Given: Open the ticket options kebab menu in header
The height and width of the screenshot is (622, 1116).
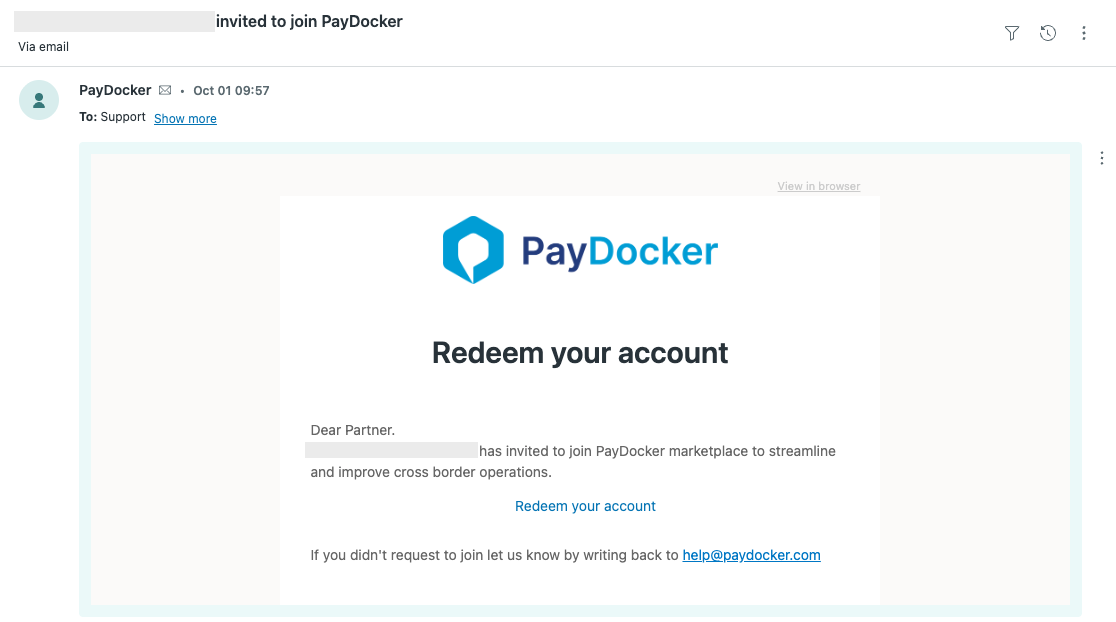Looking at the screenshot, I should [x=1083, y=34].
